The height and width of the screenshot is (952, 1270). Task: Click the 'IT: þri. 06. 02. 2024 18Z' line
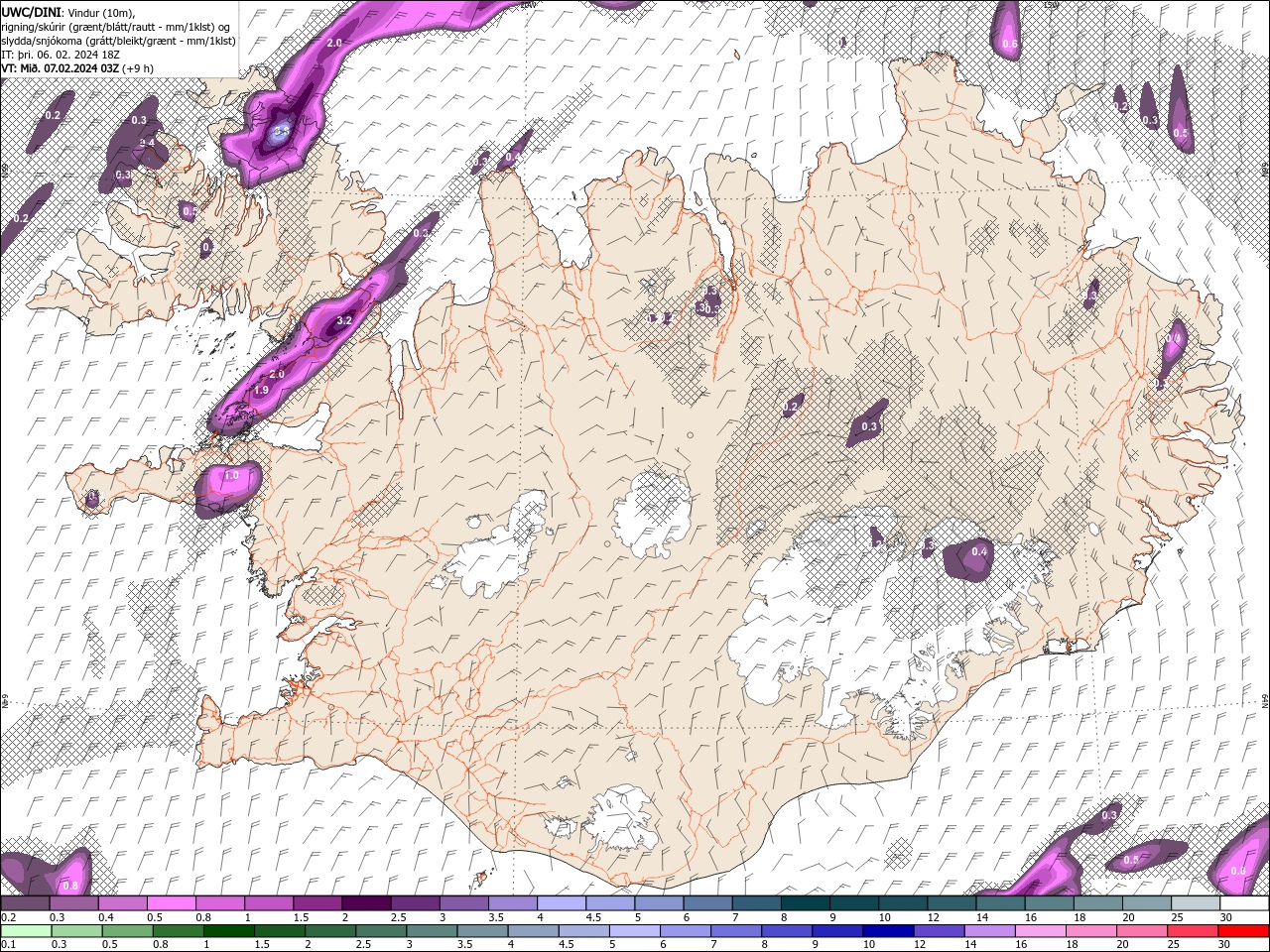(59, 55)
